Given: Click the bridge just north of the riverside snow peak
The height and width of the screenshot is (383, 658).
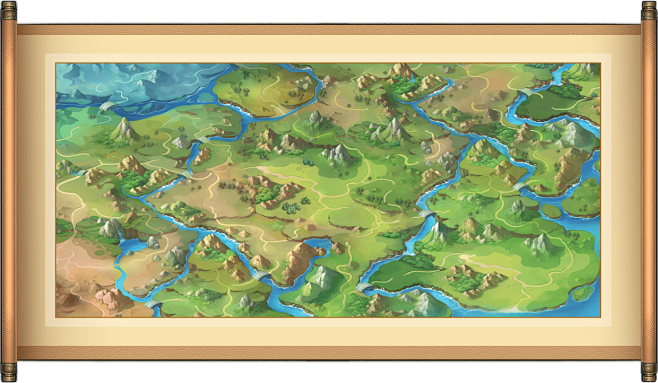Looking at the screenshot, I should tap(428, 214).
